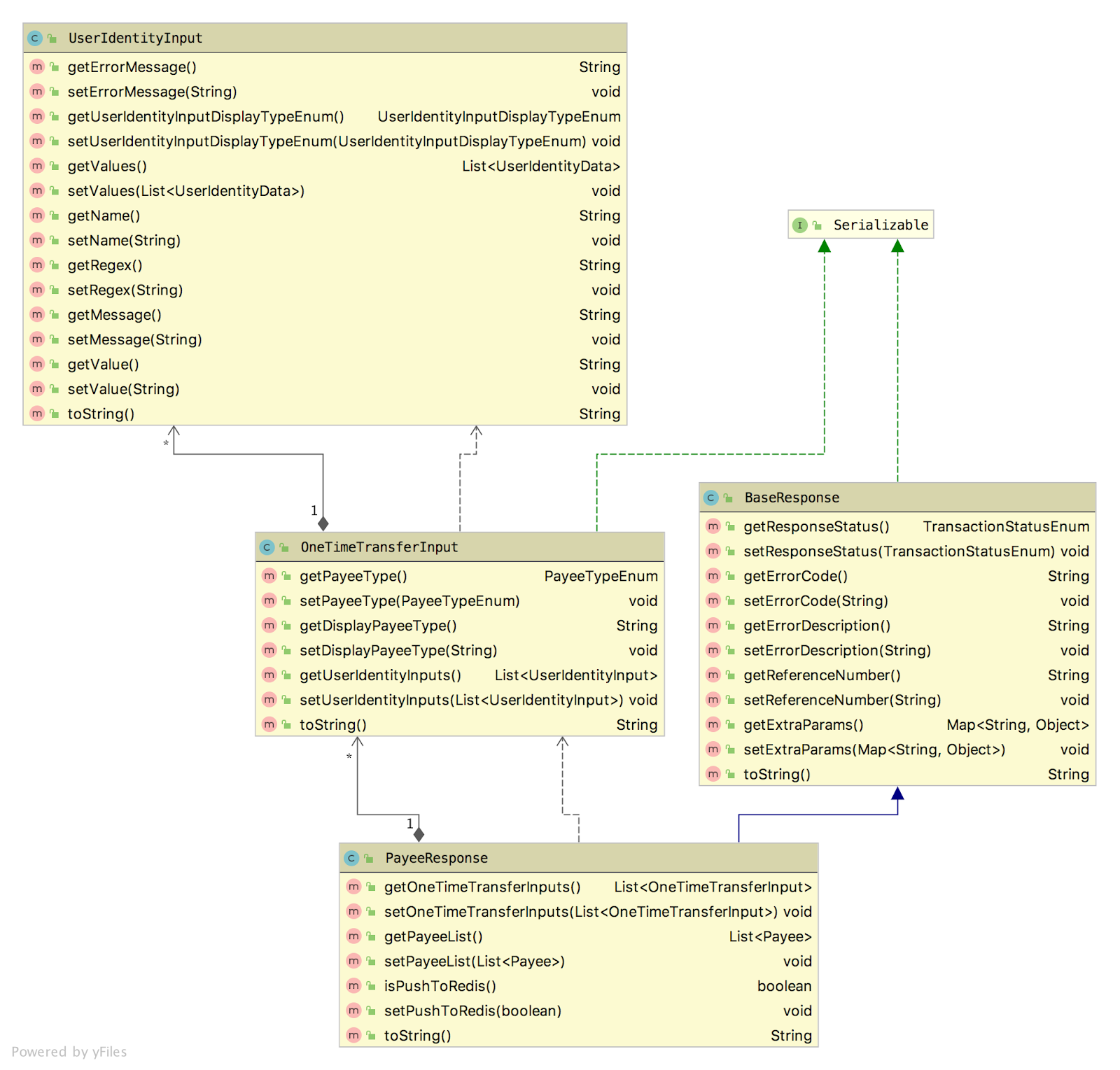Screen dimensions: 1120x1070
Task: Select the getUserIdentityInputDisplayTypeEnum() method row
Action: tap(325, 117)
